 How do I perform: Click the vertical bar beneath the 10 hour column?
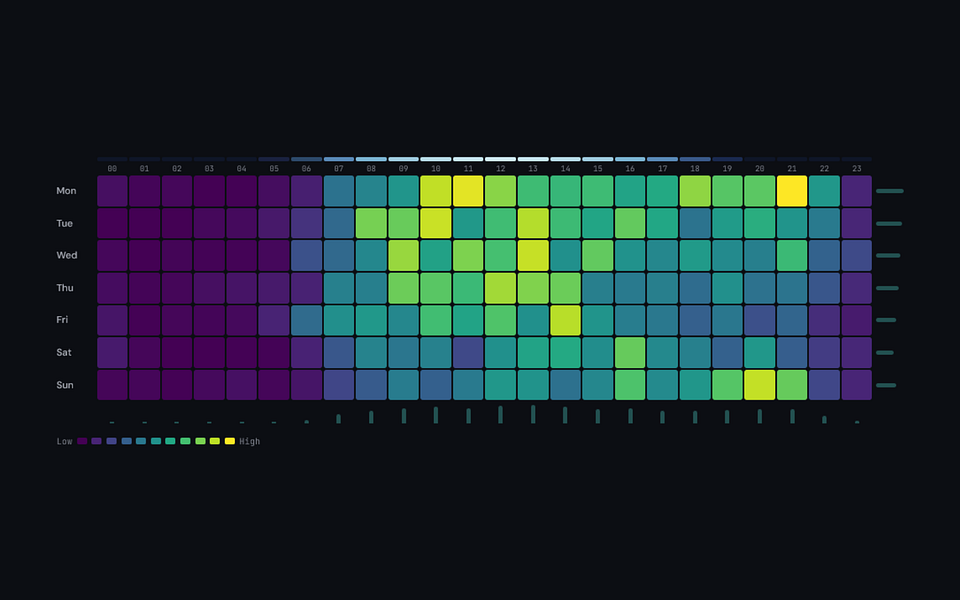(x=436, y=415)
